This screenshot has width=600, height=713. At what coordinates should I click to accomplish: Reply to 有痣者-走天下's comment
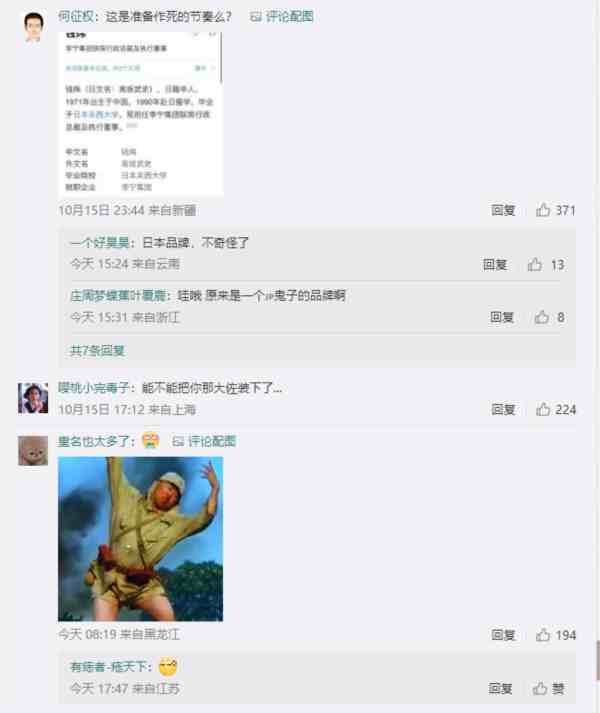click(500, 688)
